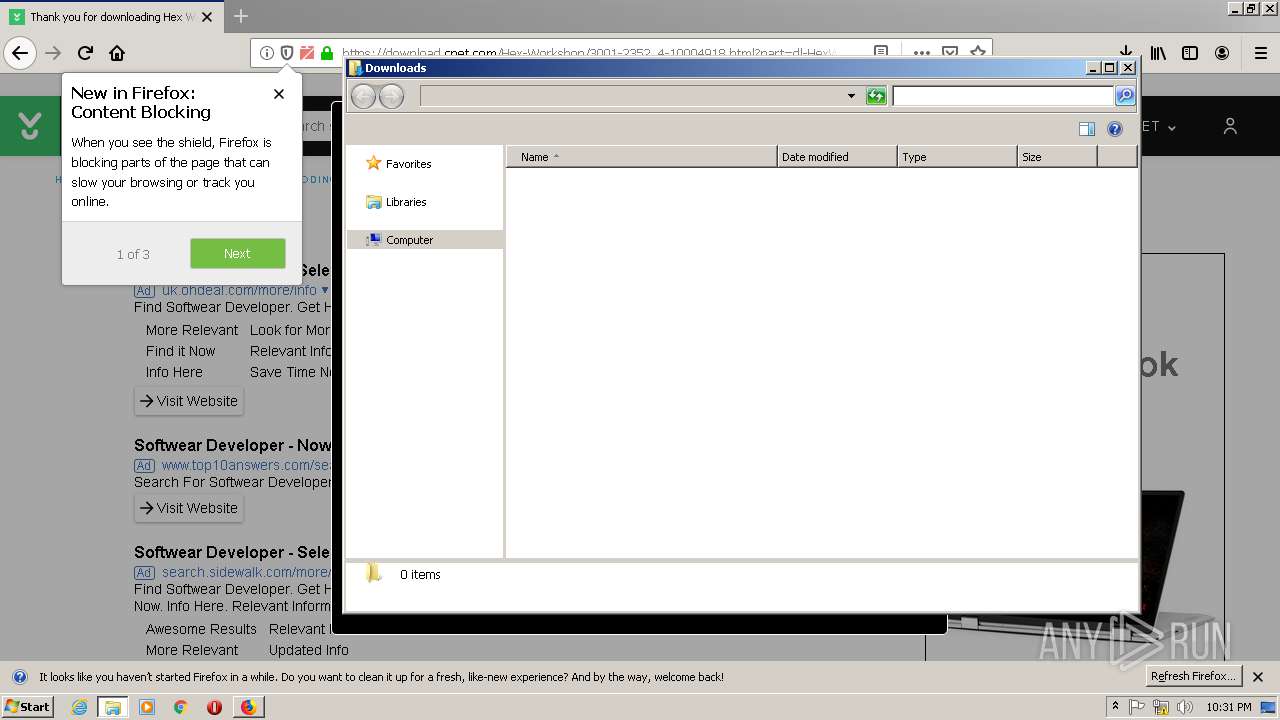Focus the Downloads address path field

632,96
